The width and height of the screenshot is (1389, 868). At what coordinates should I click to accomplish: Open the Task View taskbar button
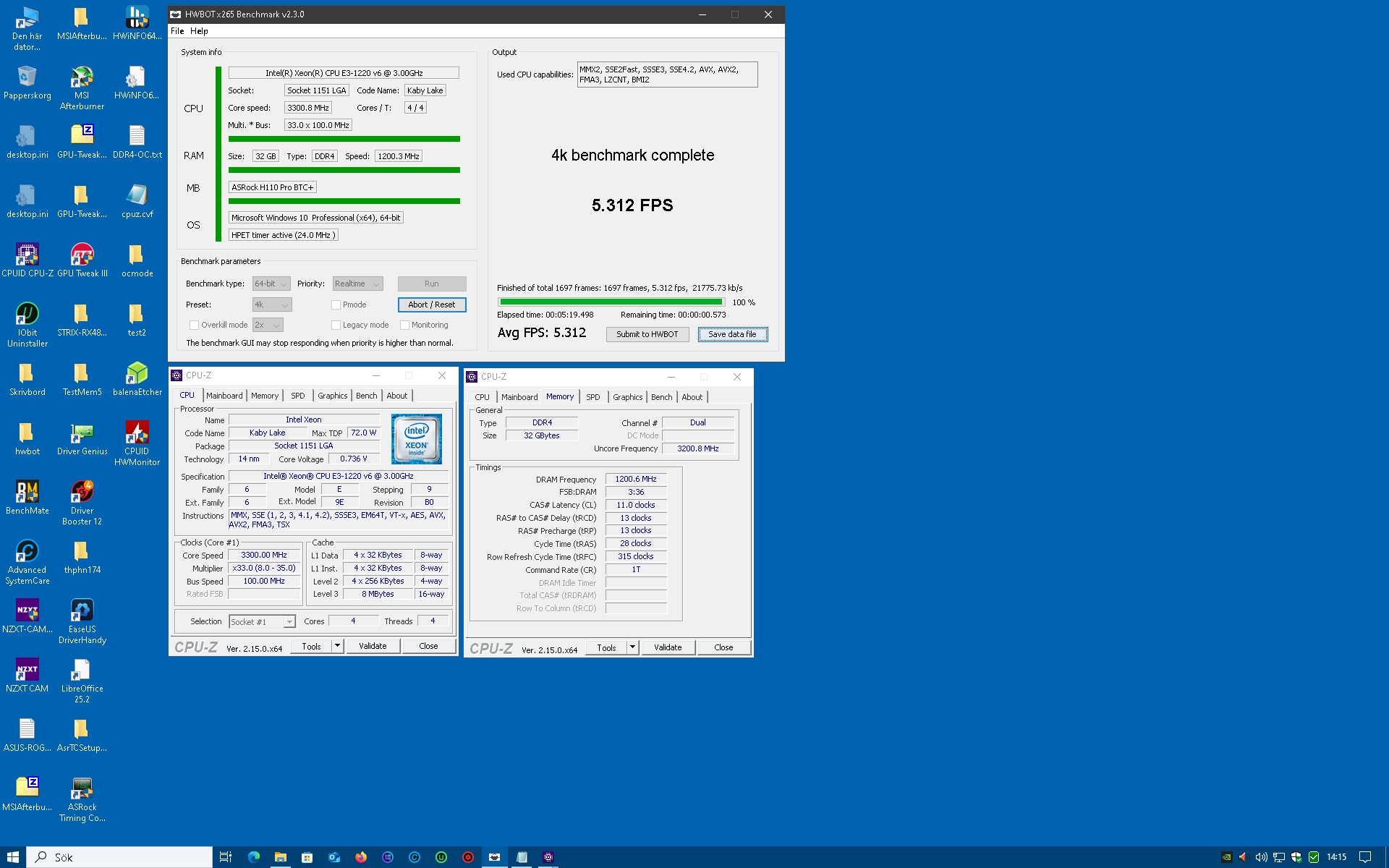pos(226,857)
